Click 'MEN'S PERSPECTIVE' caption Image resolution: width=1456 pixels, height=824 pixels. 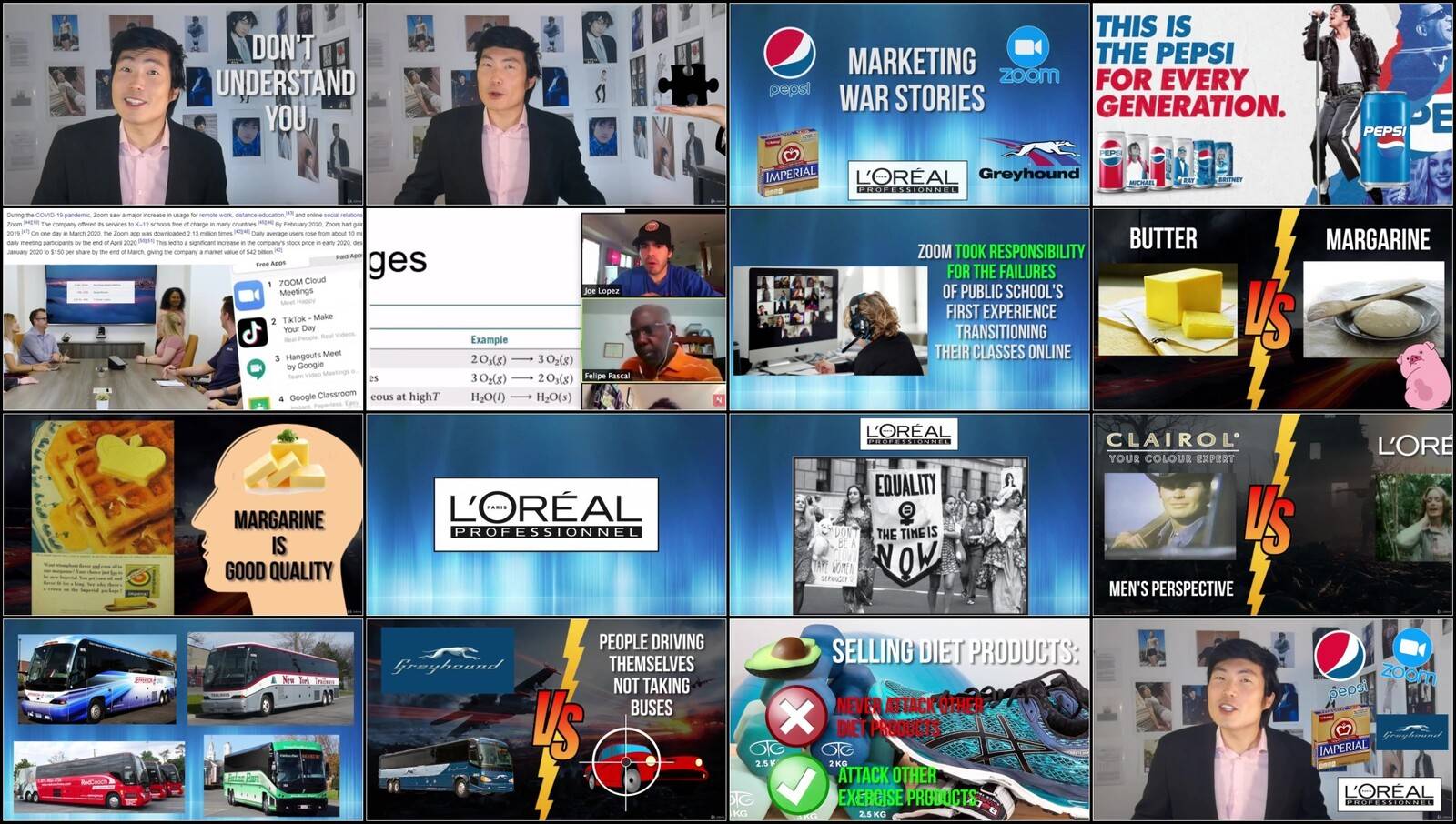coord(1171,588)
